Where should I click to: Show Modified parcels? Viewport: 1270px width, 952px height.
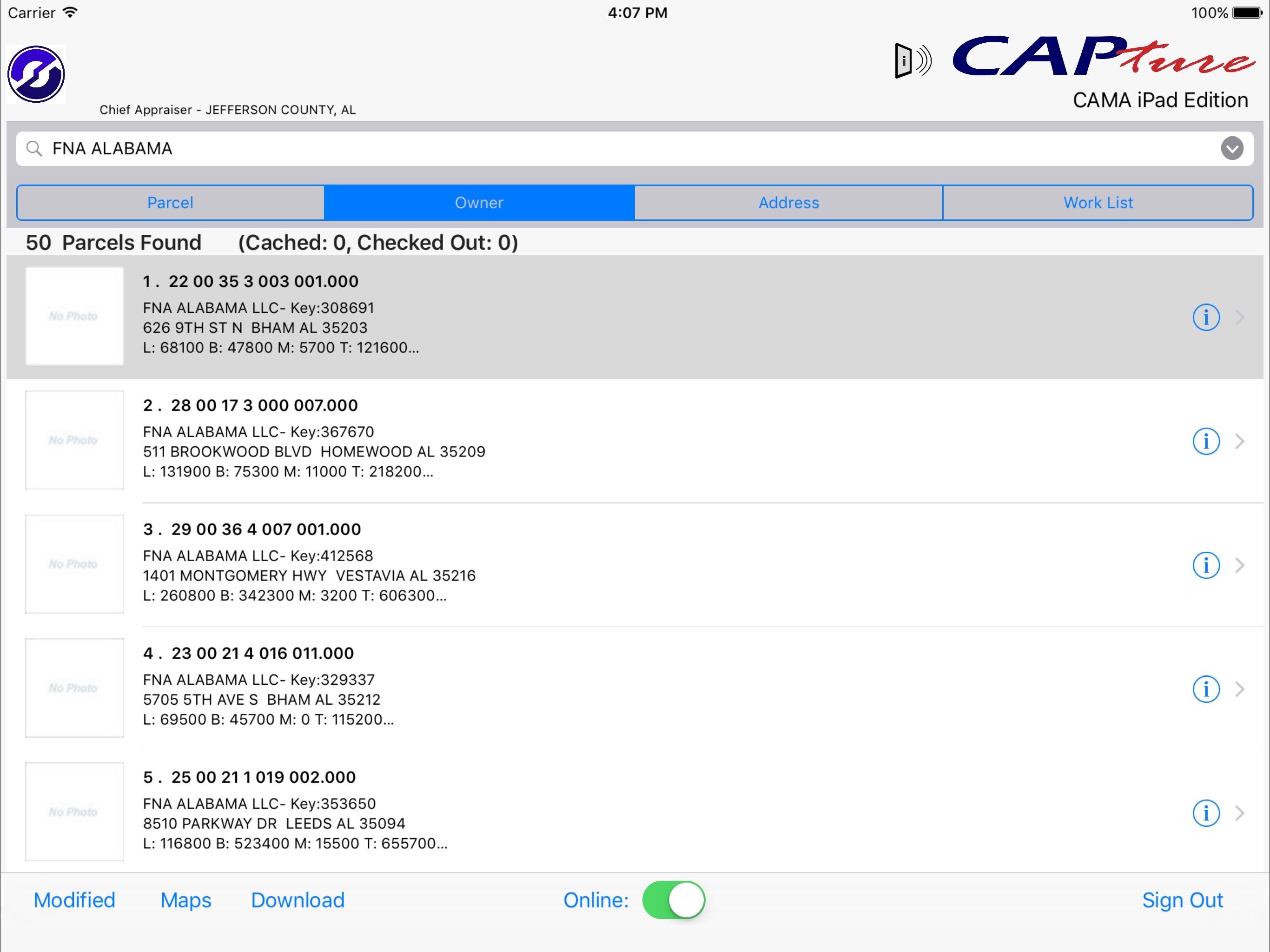coord(75,900)
